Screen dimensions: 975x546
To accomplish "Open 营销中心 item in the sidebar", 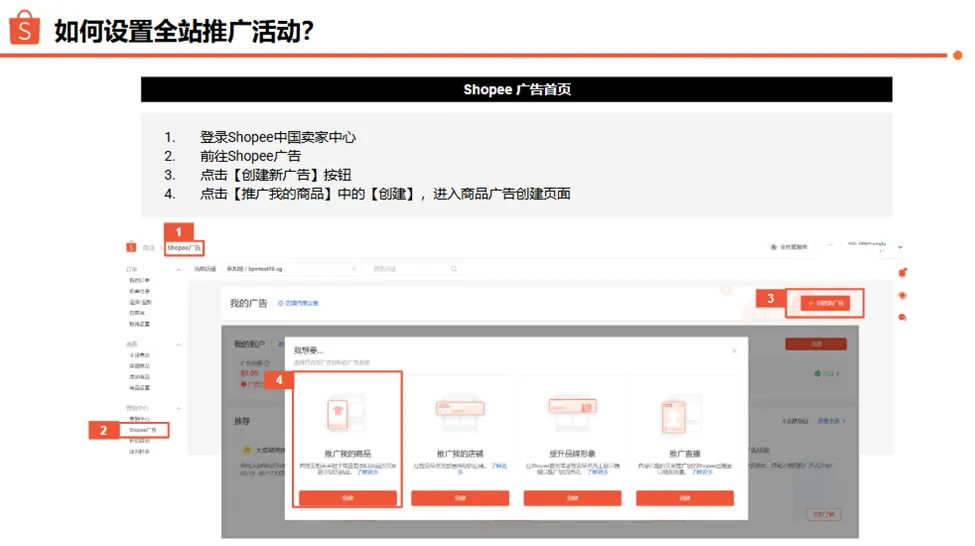I will point(139,419).
